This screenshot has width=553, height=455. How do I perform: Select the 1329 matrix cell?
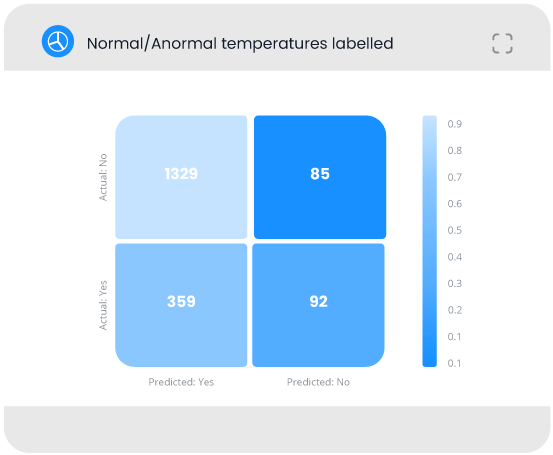(x=181, y=177)
